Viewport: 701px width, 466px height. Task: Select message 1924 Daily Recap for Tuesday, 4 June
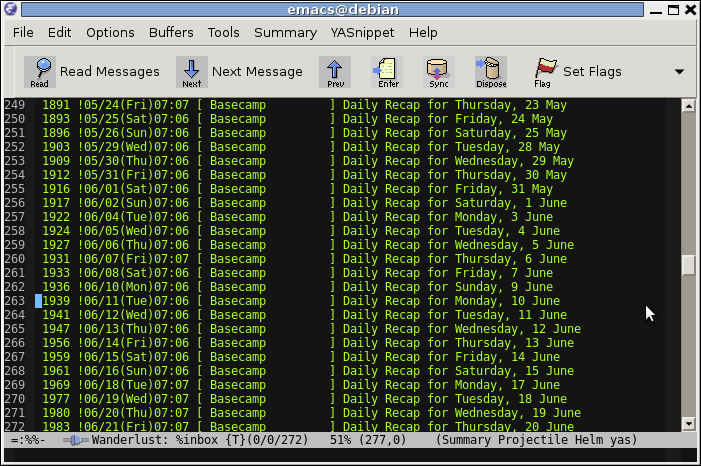(x=301, y=231)
